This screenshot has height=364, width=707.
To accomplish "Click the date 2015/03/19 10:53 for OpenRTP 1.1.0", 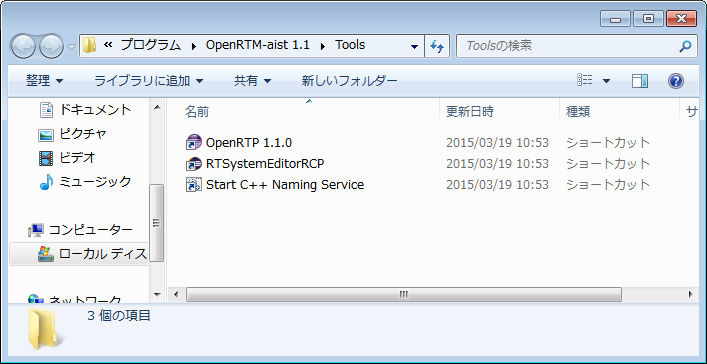I will [497, 143].
